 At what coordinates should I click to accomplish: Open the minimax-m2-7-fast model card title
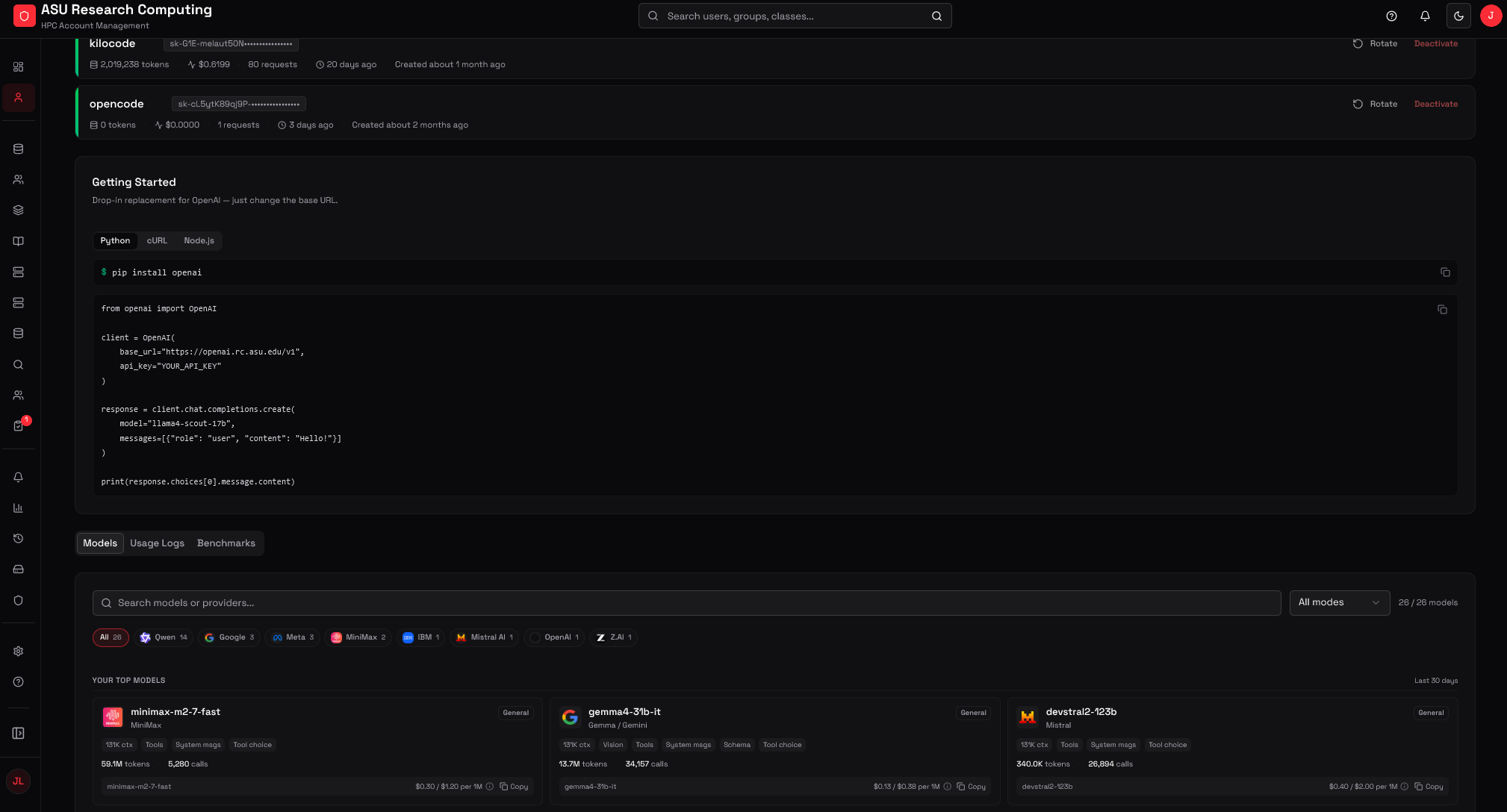click(175, 712)
